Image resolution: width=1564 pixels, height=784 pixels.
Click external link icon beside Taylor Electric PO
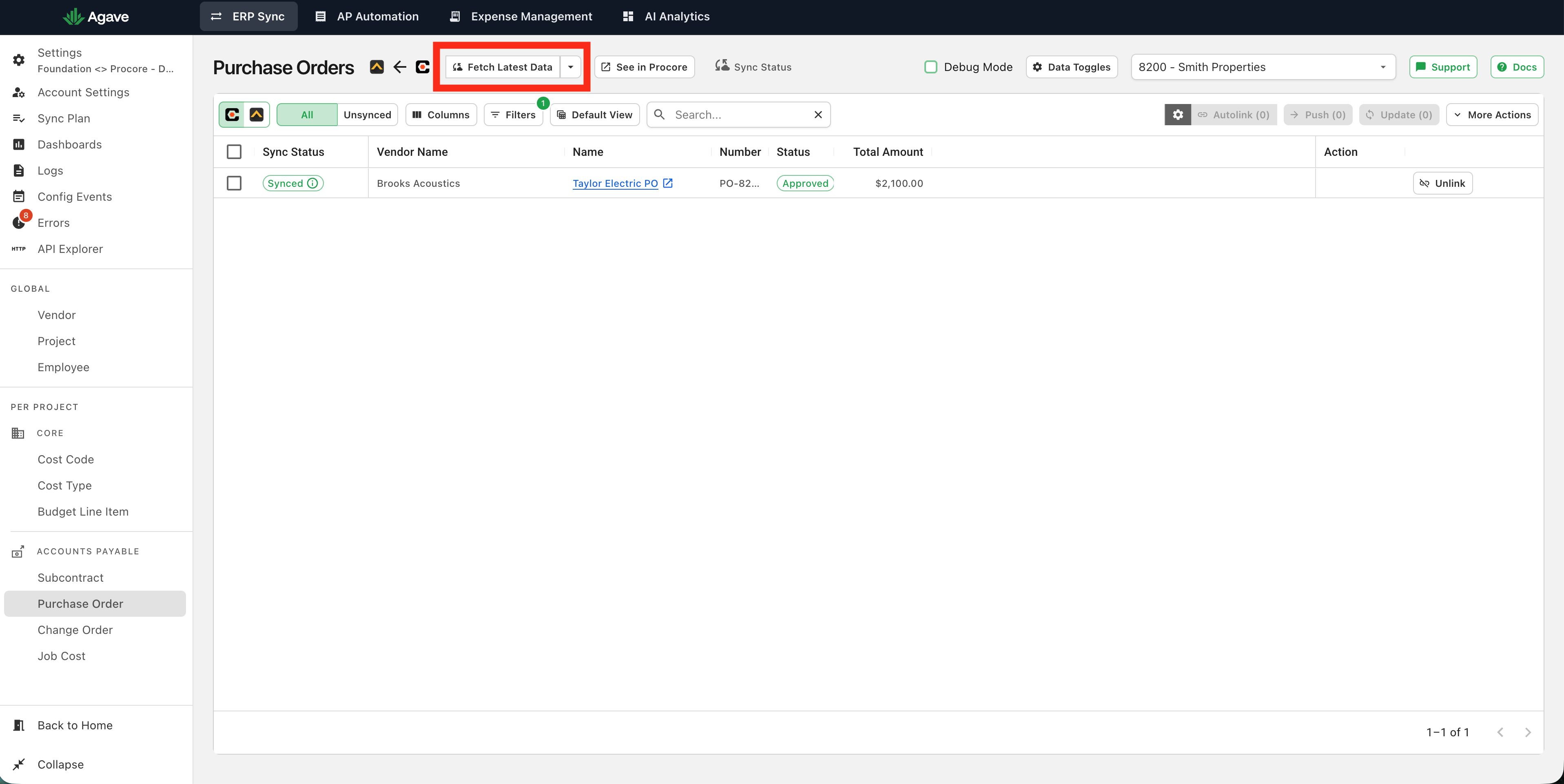point(668,183)
